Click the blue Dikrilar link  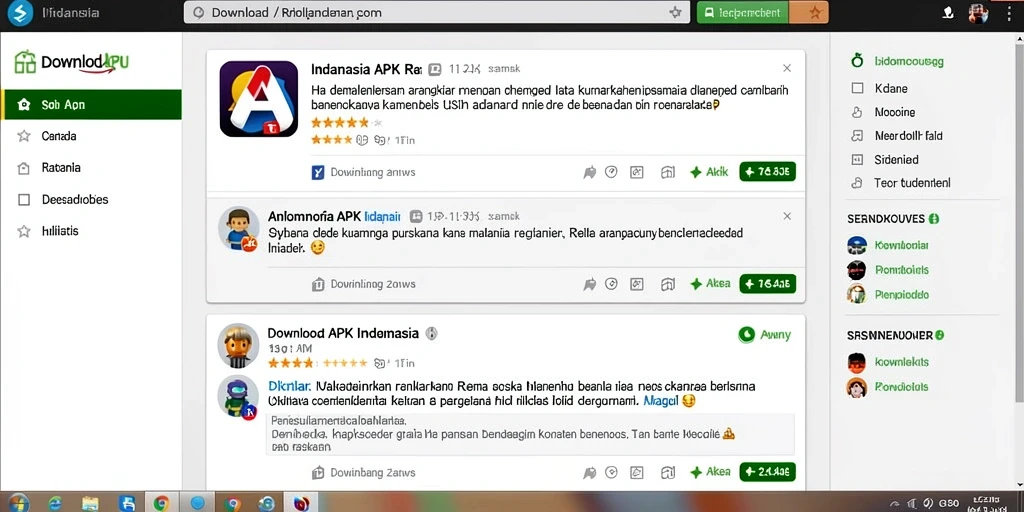[288, 386]
